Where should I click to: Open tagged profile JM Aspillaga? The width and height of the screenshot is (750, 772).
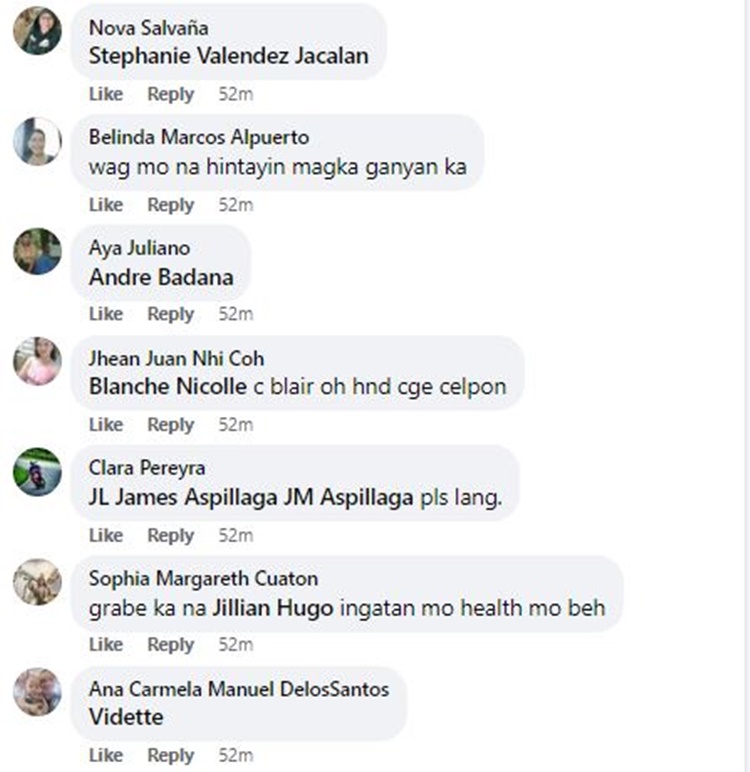click(x=348, y=497)
